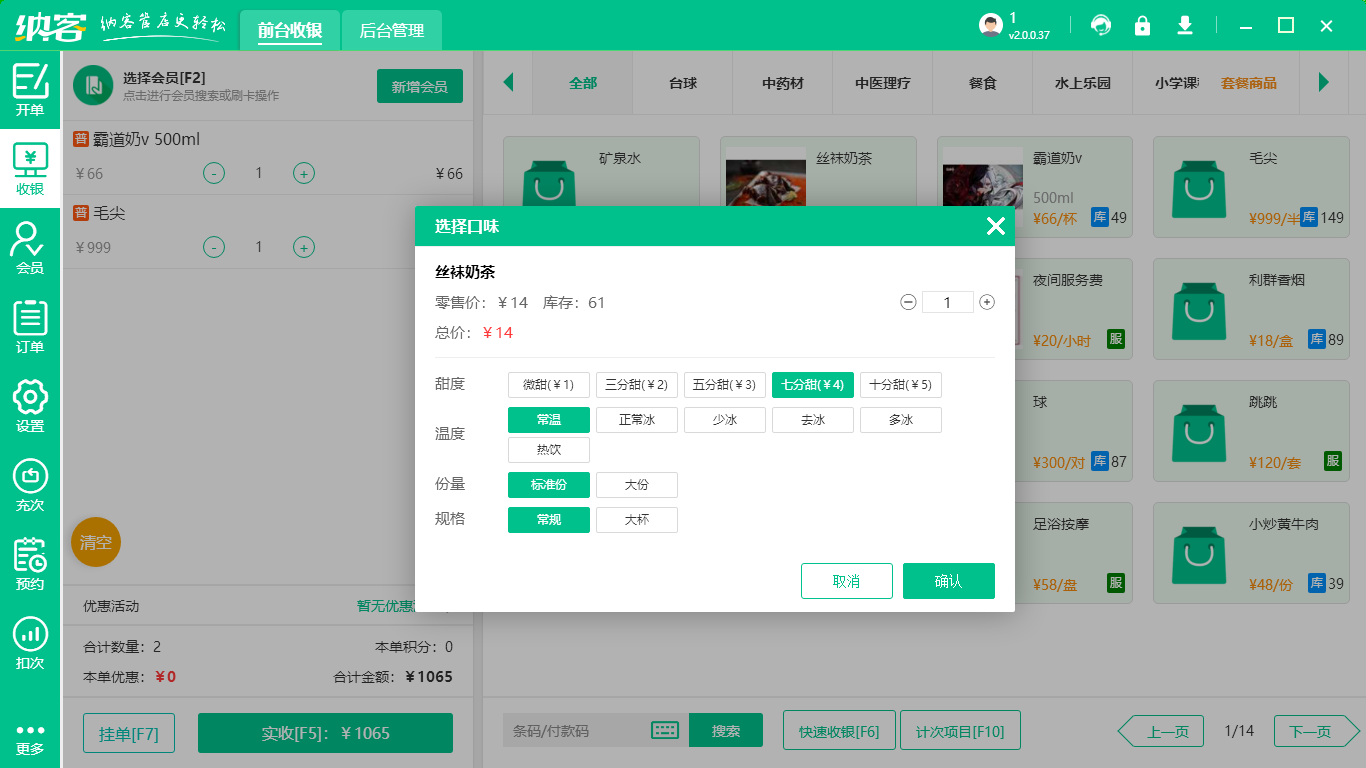Select the 充次 sidebar icon
The width and height of the screenshot is (1366, 768).
[x=30, y=485]
